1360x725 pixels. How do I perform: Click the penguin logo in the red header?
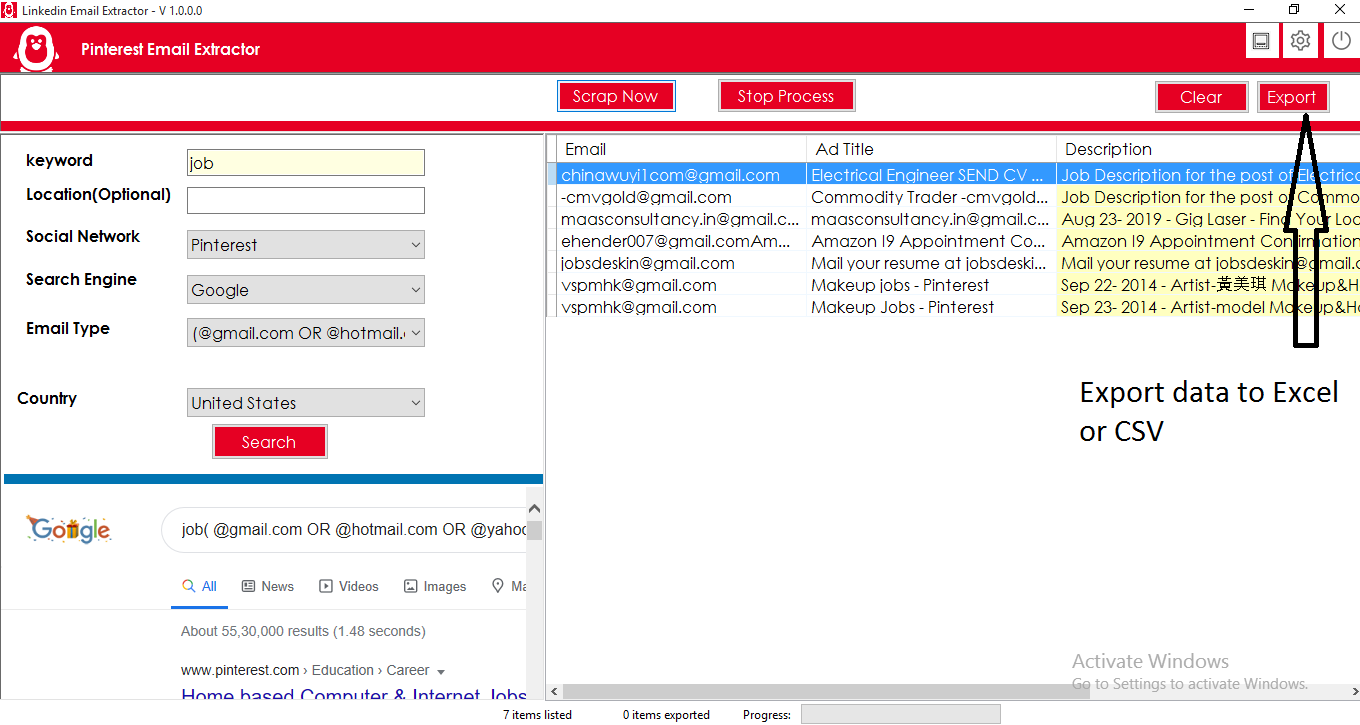37,48
